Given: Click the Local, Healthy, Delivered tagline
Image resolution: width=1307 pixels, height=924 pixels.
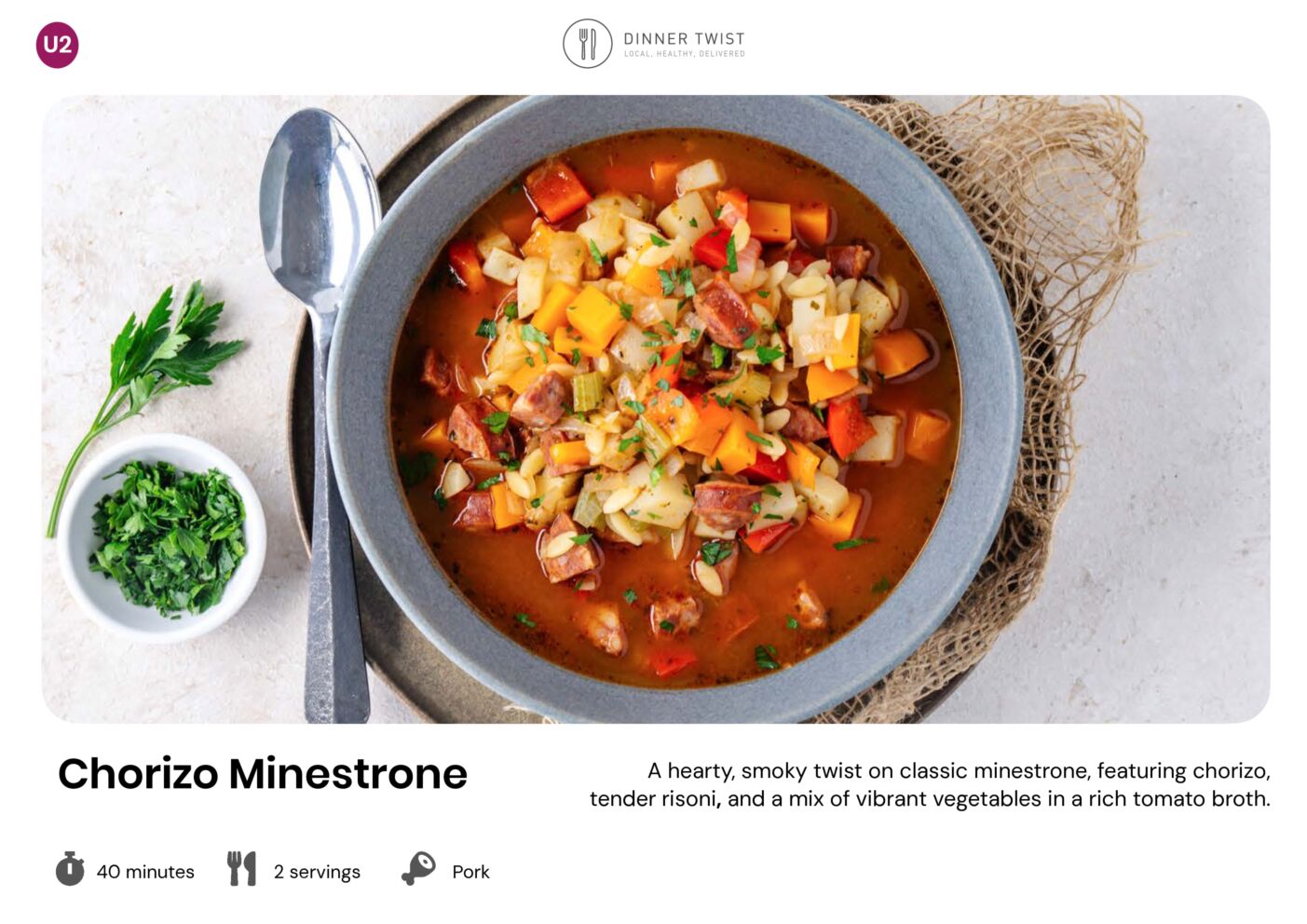Looking at the screenshot, I should pyautogui.click(x=684, y=54).
